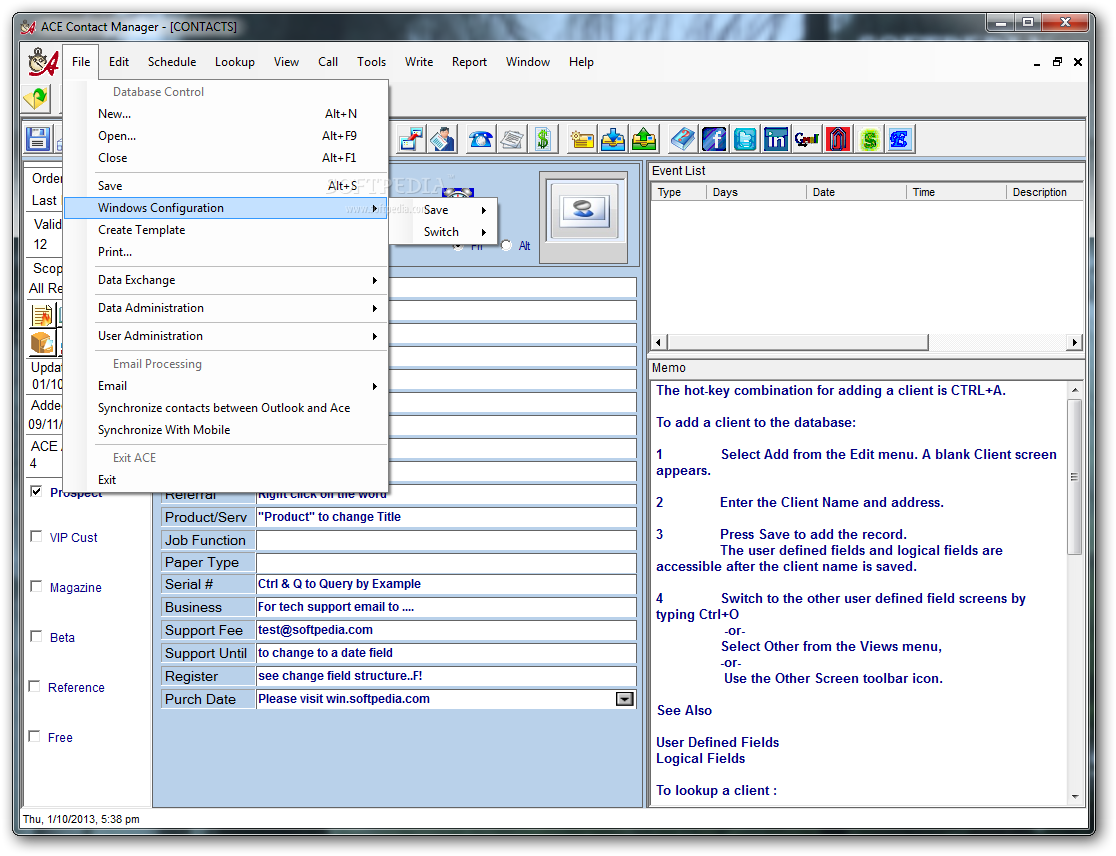Click the Facebook toolbar icon

pos(714,139)
